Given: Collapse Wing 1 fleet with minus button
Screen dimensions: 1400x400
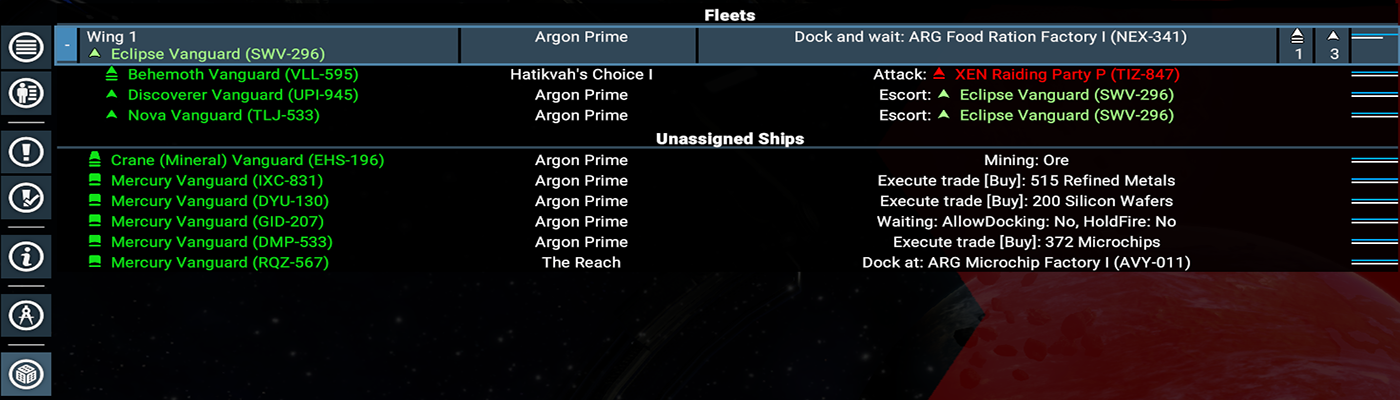Looking at the screenshot, I should tap(67, 45).
